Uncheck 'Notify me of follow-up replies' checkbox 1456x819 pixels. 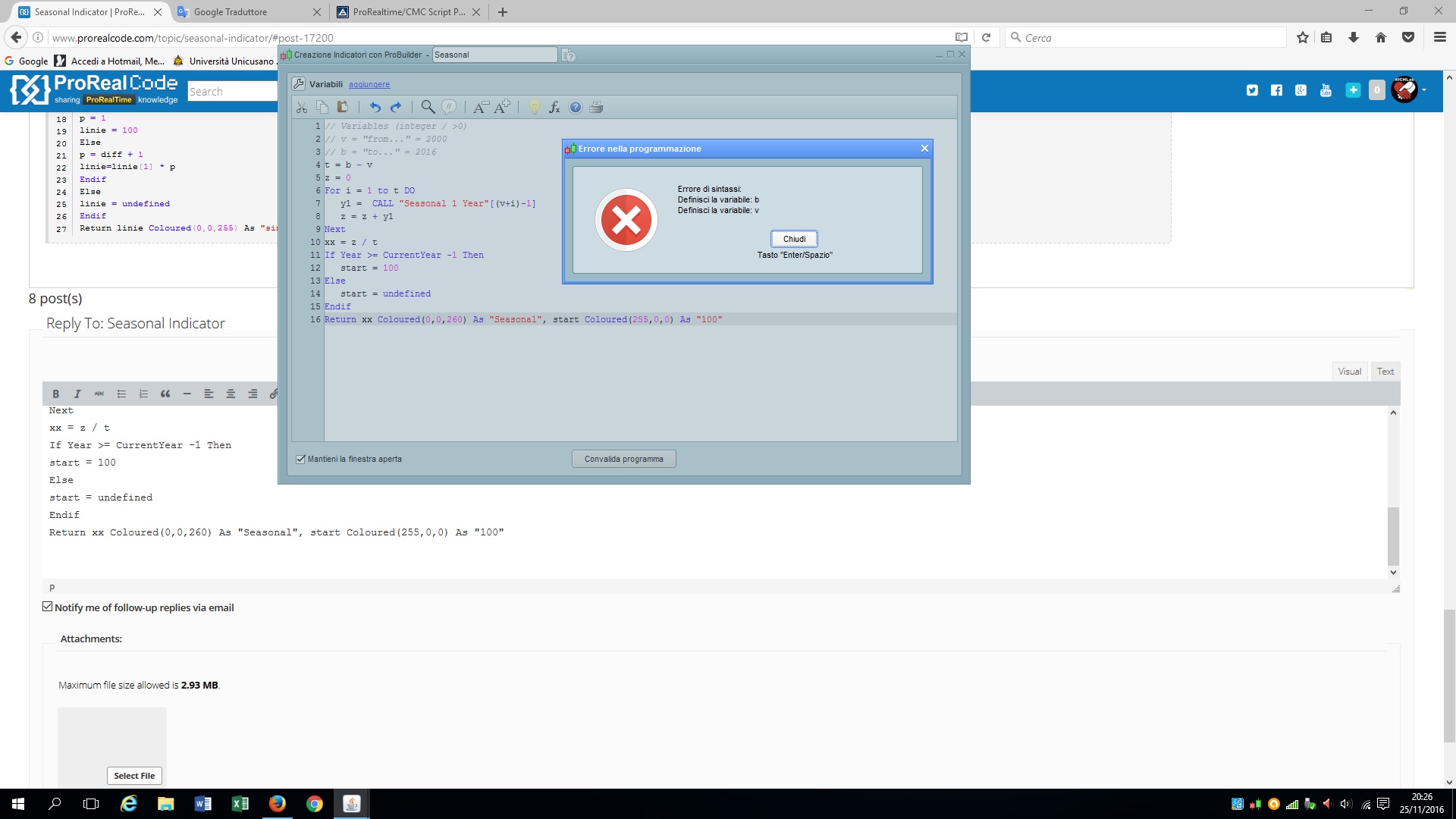48,607
